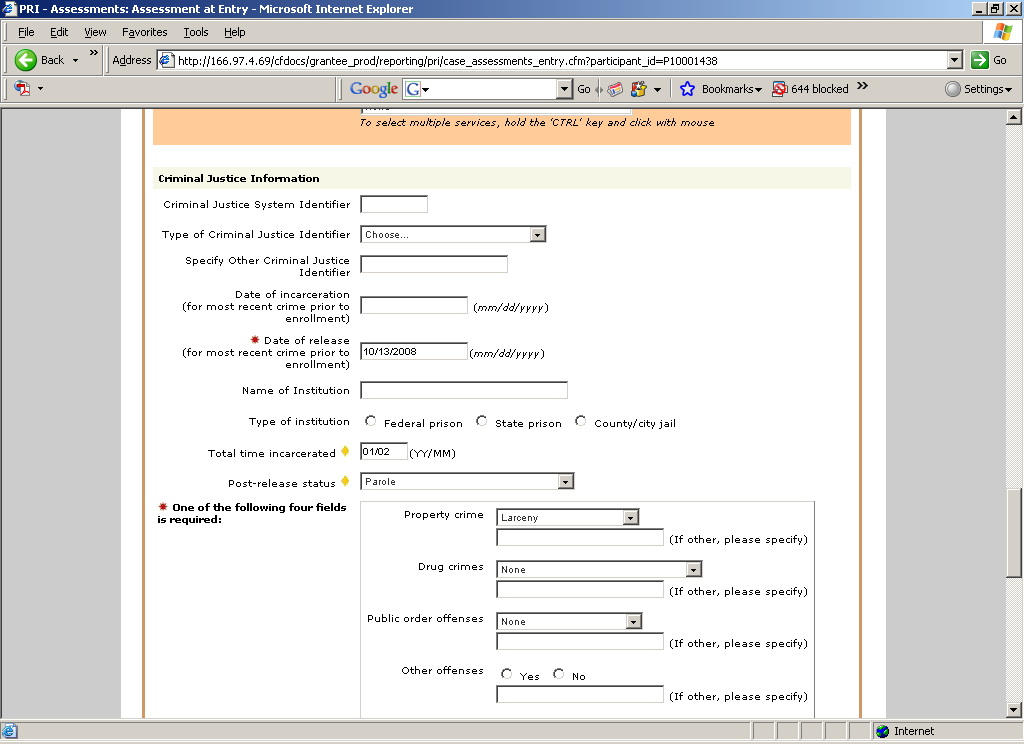Screen dimensions: 1024x744
Task: Click the vertical scrollbar up arrow
Action: click(x=1014, y=117)
